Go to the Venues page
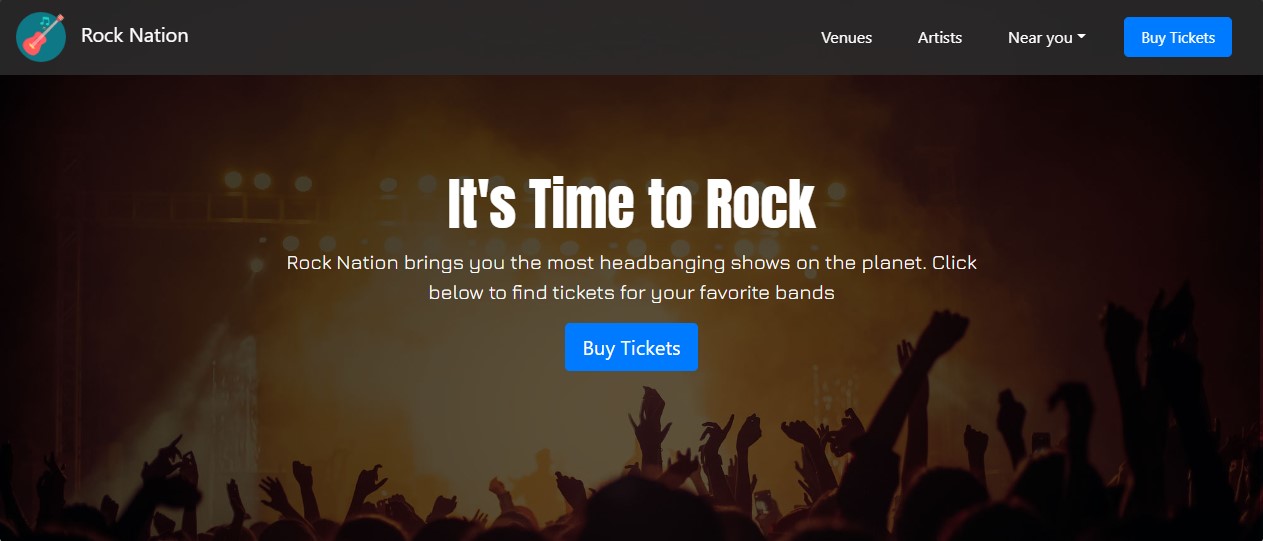1263x541 pixels. click(846, 38)
